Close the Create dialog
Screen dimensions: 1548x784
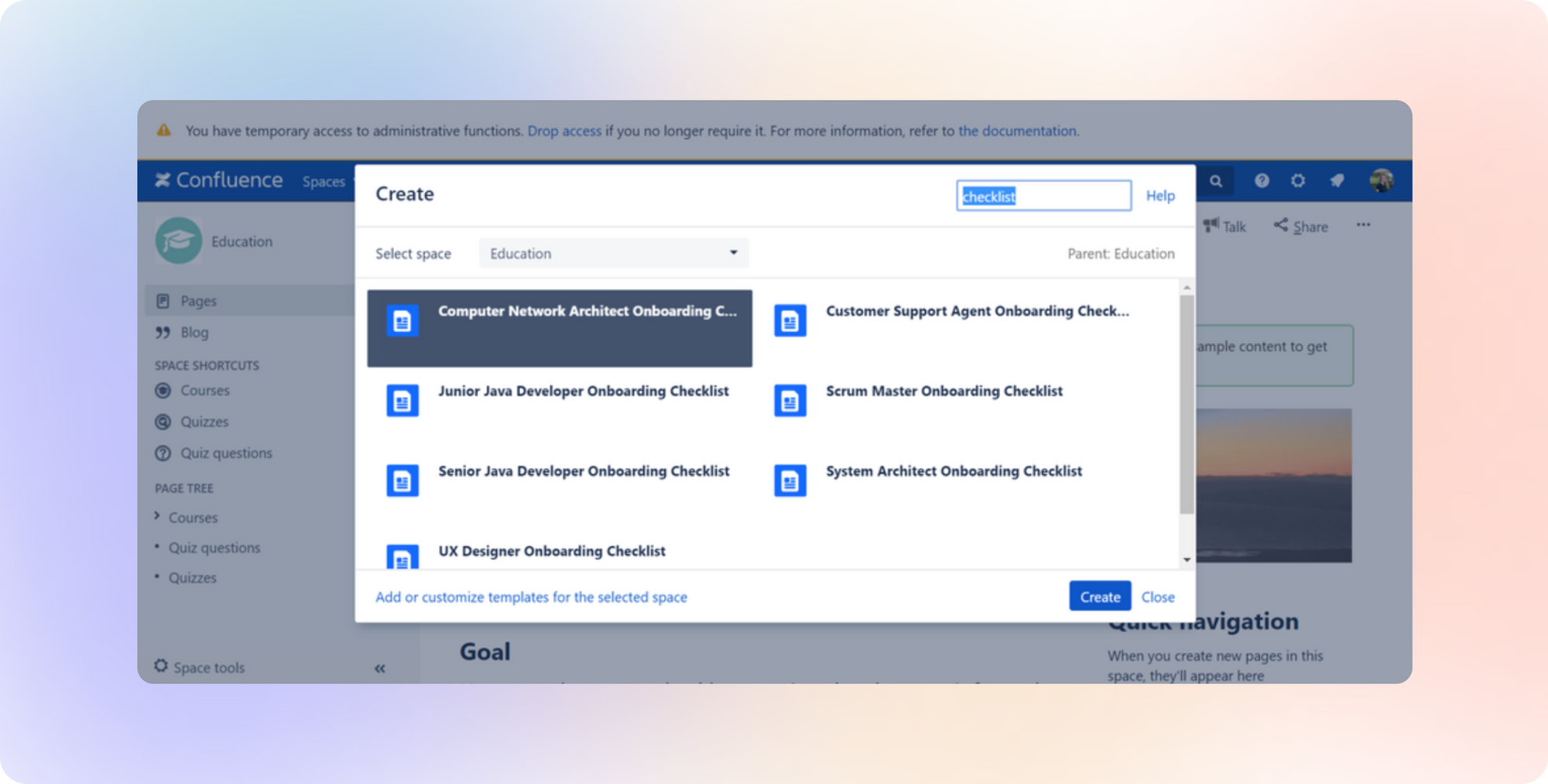pos(1157,597)
